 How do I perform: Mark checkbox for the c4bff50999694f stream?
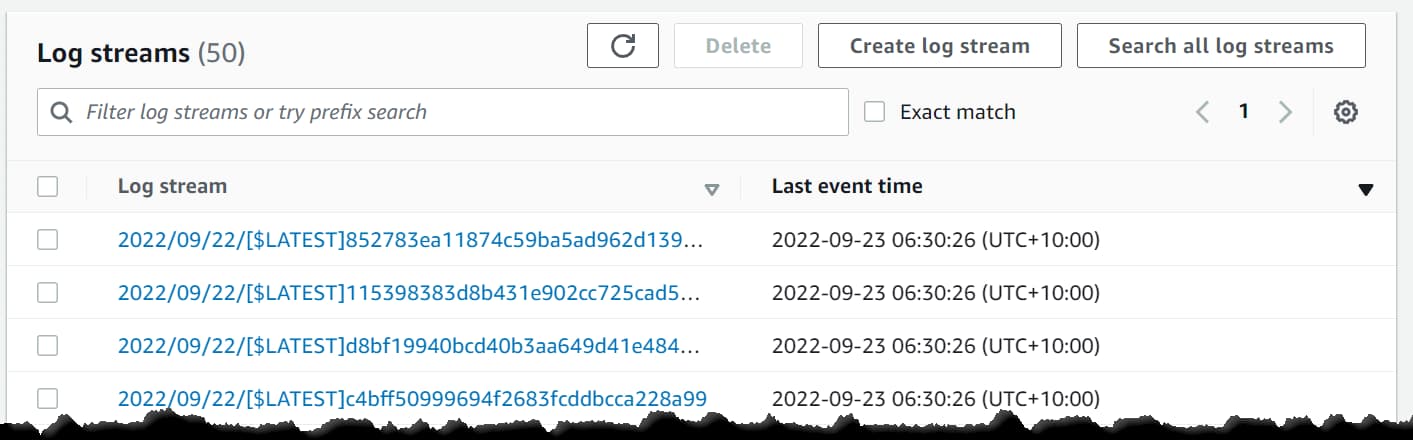47,399
